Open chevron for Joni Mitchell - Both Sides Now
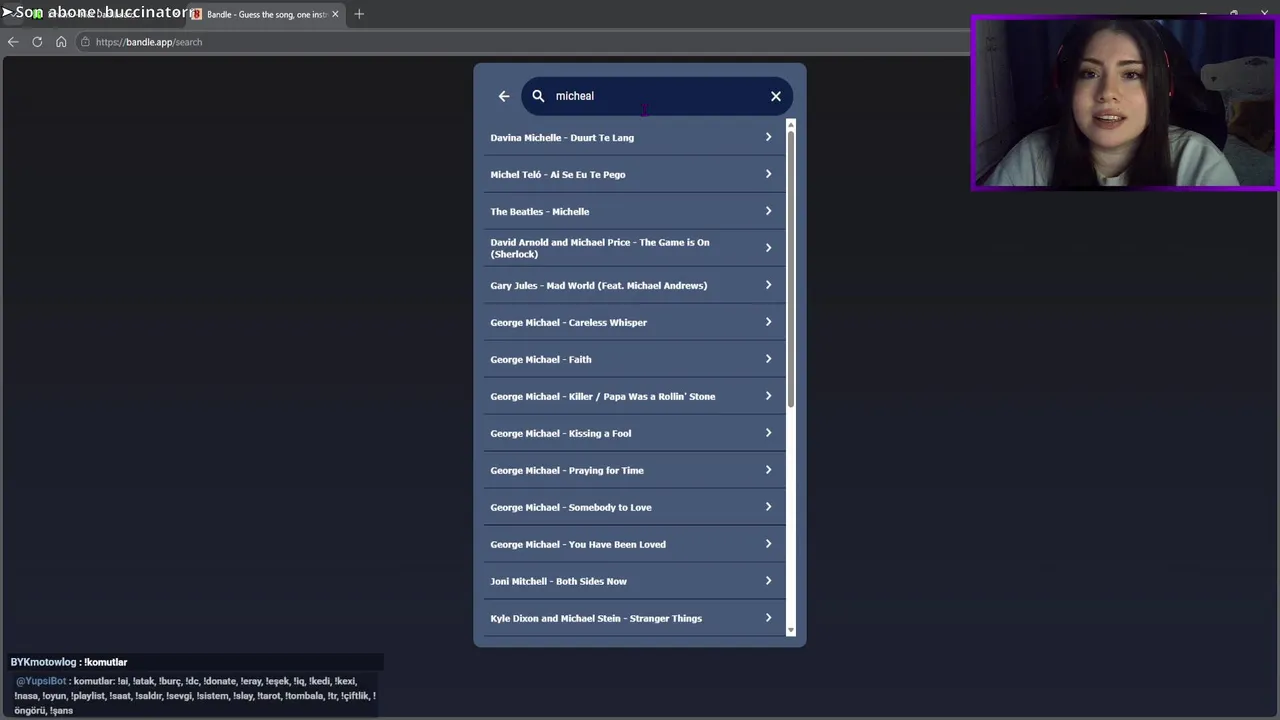Screen dimensions: 1280x720 click(x=768, y=581)
